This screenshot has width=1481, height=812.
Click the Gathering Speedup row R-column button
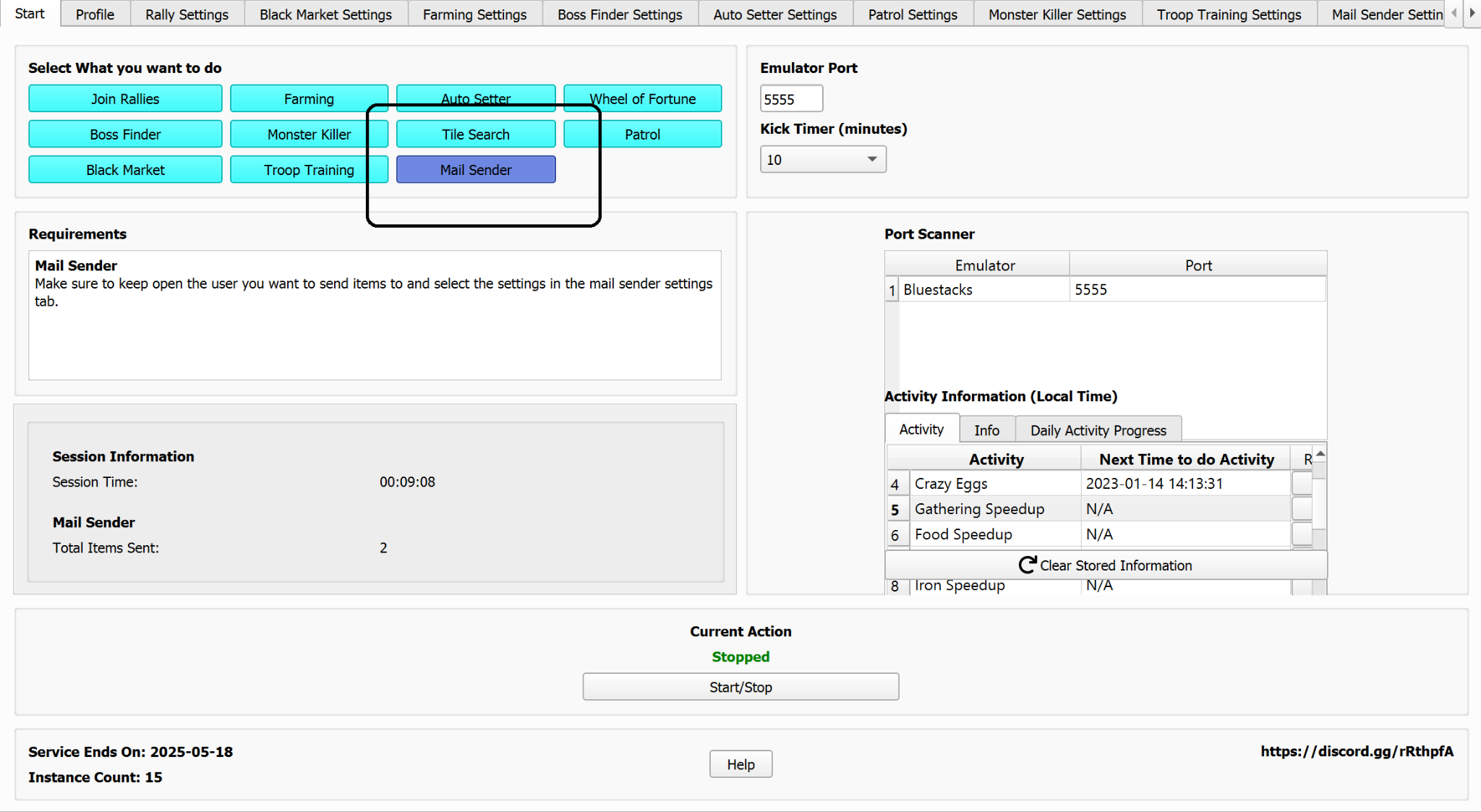coord(1302,508)
